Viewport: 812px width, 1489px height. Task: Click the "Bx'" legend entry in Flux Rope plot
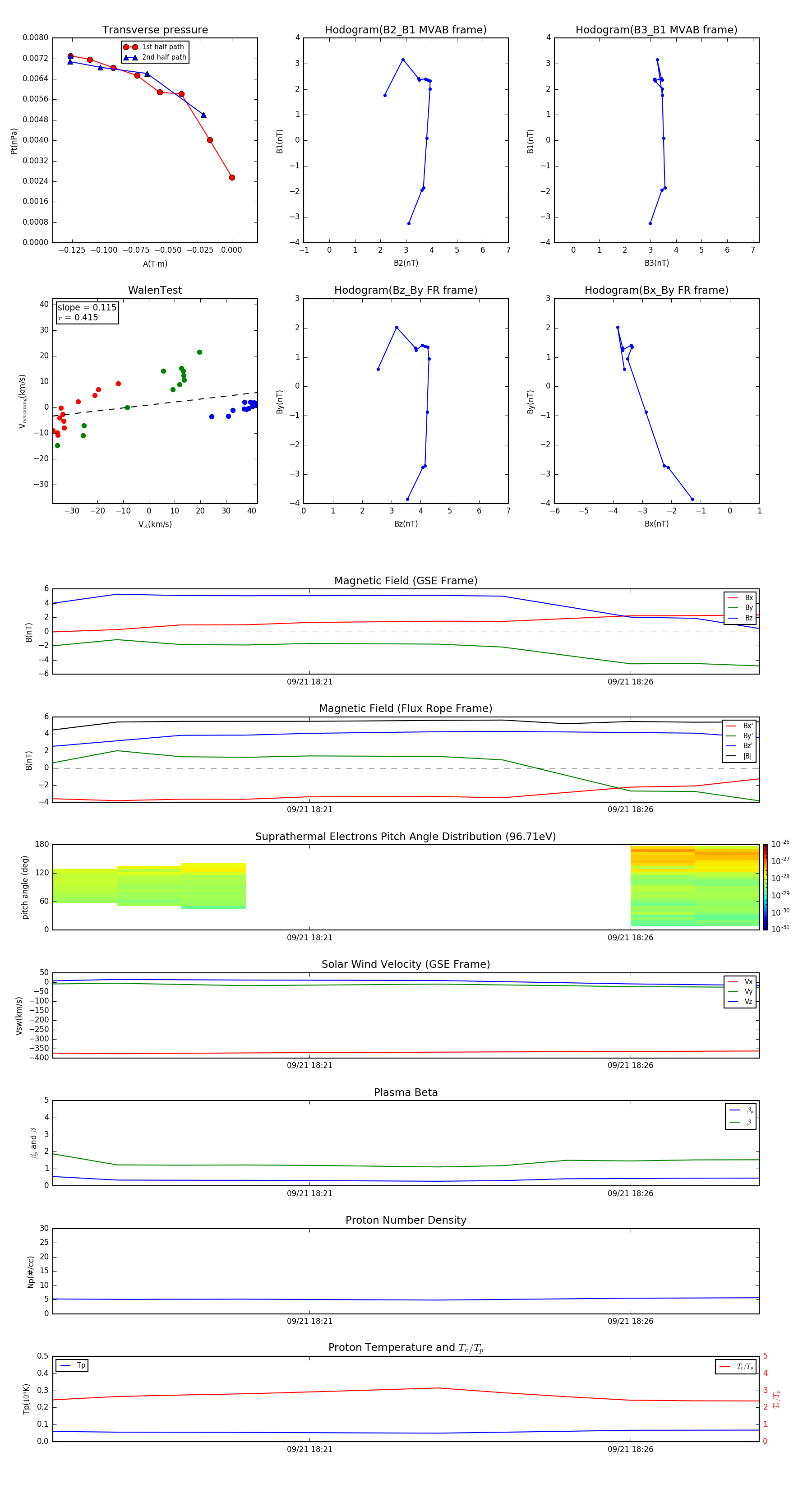[x=739, y=726]
